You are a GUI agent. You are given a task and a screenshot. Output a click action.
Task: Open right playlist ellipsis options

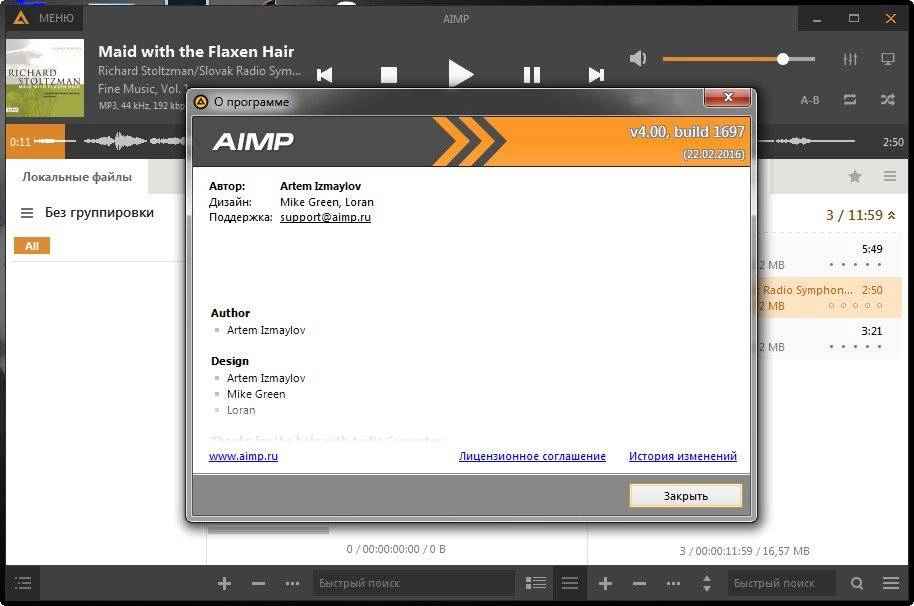(673, 583)
